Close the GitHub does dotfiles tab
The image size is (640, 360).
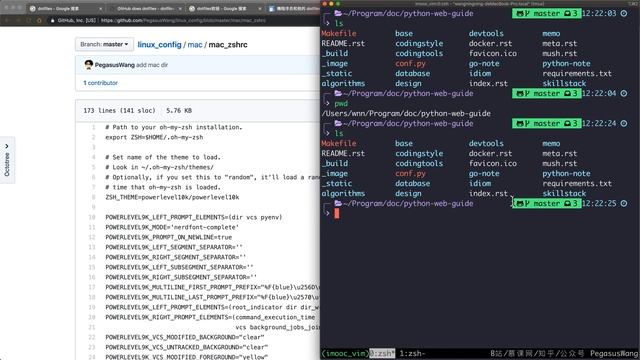click(x=180, y=9)
